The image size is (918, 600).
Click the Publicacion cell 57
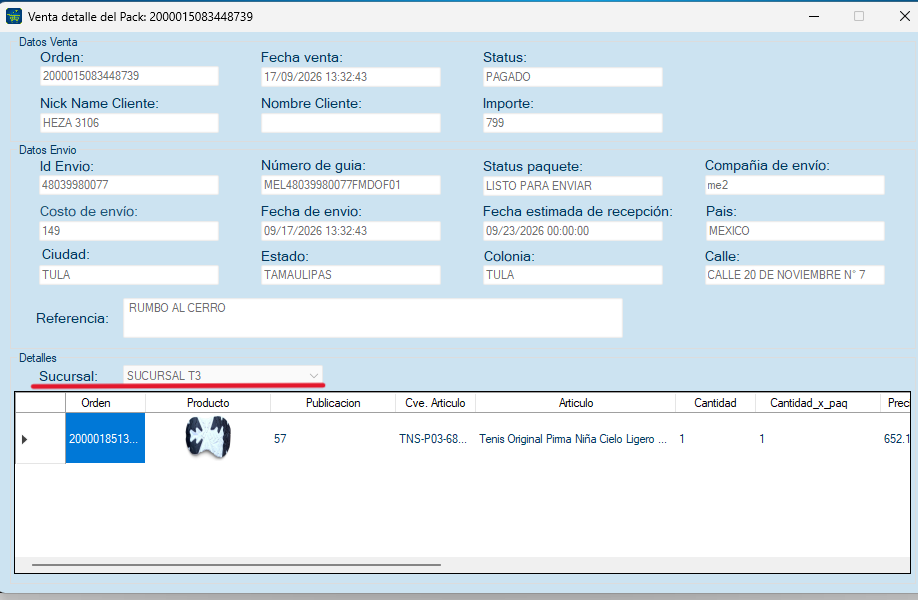click(333, 438)
